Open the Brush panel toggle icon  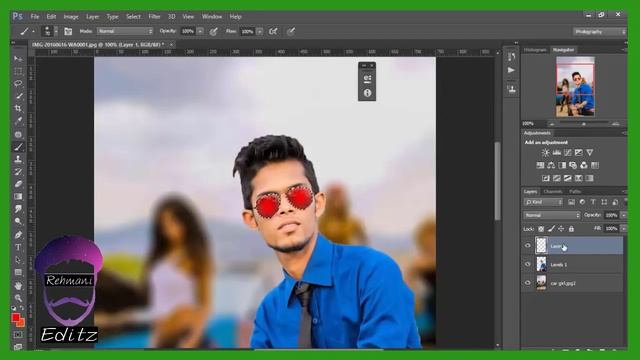pos(68,31)
